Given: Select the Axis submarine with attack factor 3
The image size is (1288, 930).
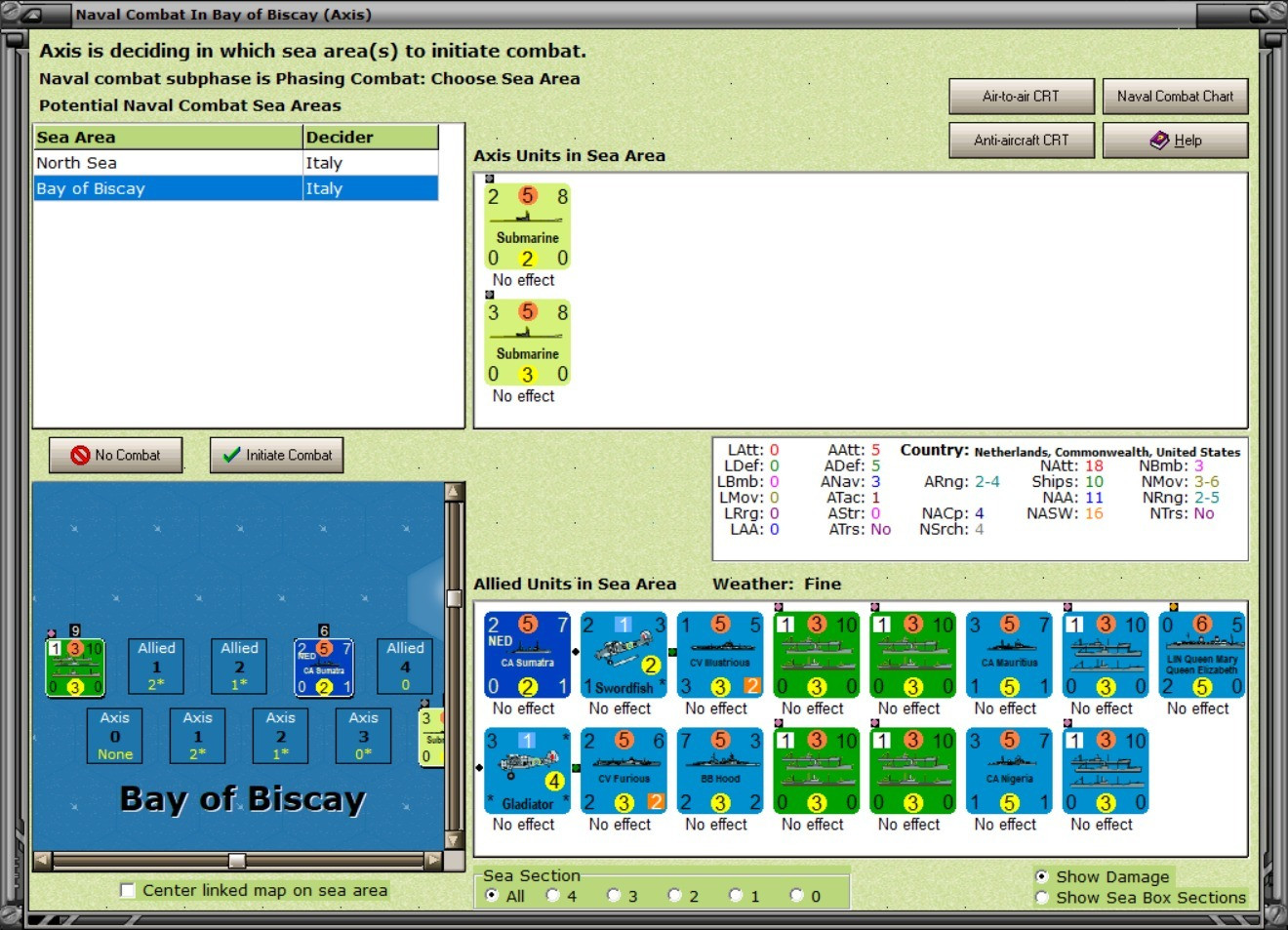Looking at the screenshot, I should [x=528, y=343].
